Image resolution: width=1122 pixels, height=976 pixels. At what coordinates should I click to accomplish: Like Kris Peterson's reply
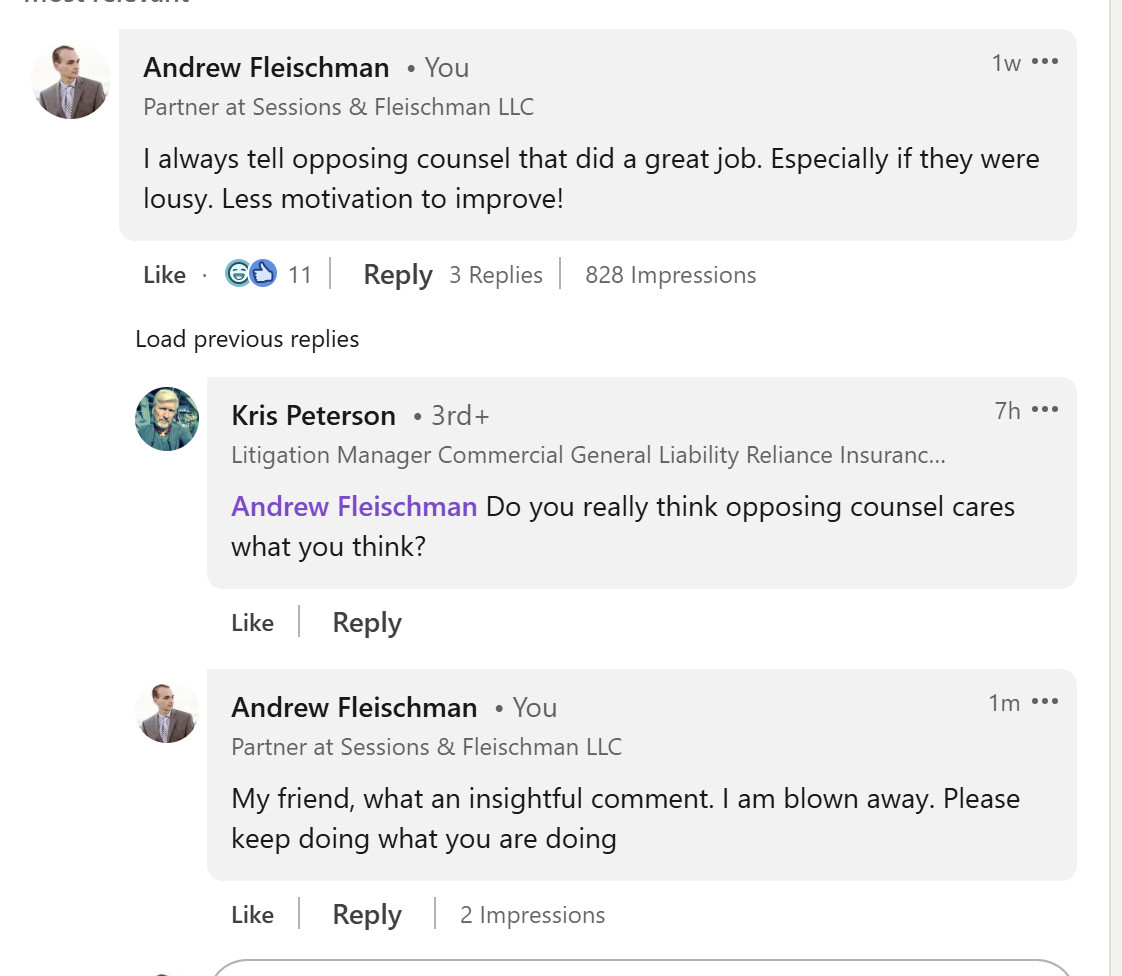(x=252, y=623)
